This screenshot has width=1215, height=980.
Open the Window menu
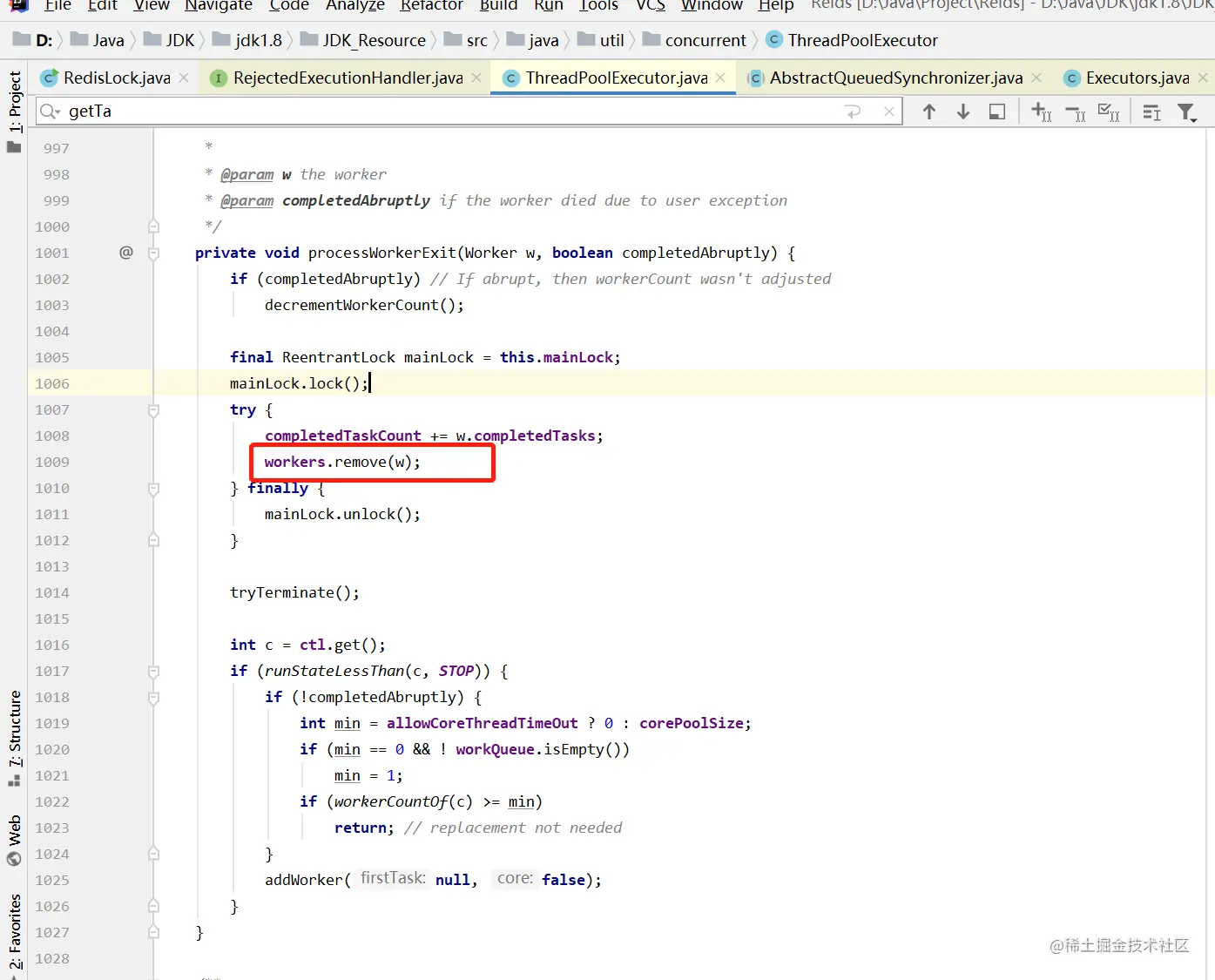point(712,5)
